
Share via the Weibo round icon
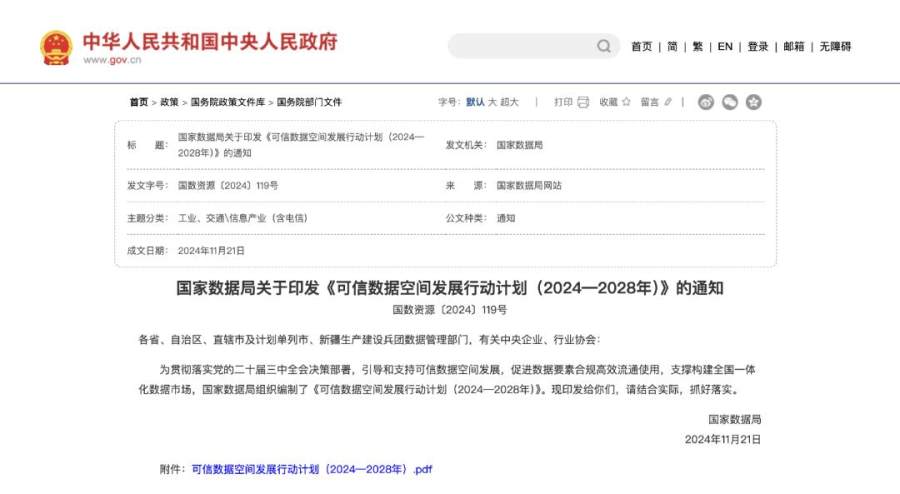[706, 102]
